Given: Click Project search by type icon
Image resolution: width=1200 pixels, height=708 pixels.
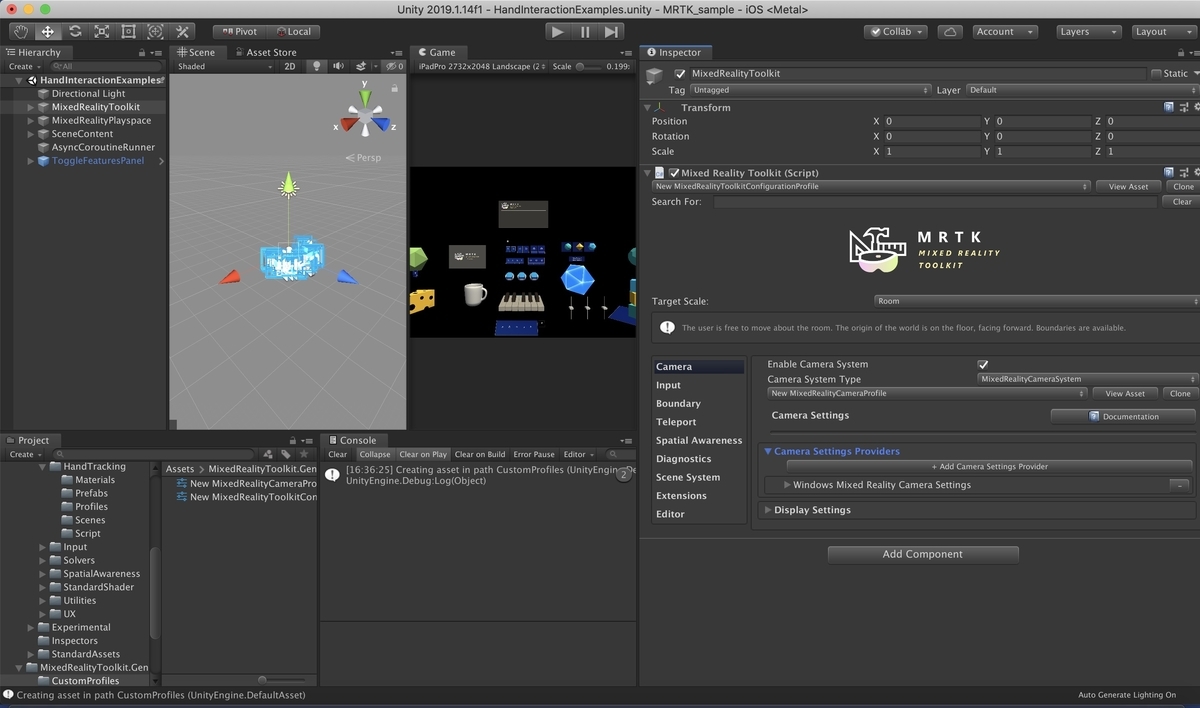Looking at the screenshot, I should (269, 454).
